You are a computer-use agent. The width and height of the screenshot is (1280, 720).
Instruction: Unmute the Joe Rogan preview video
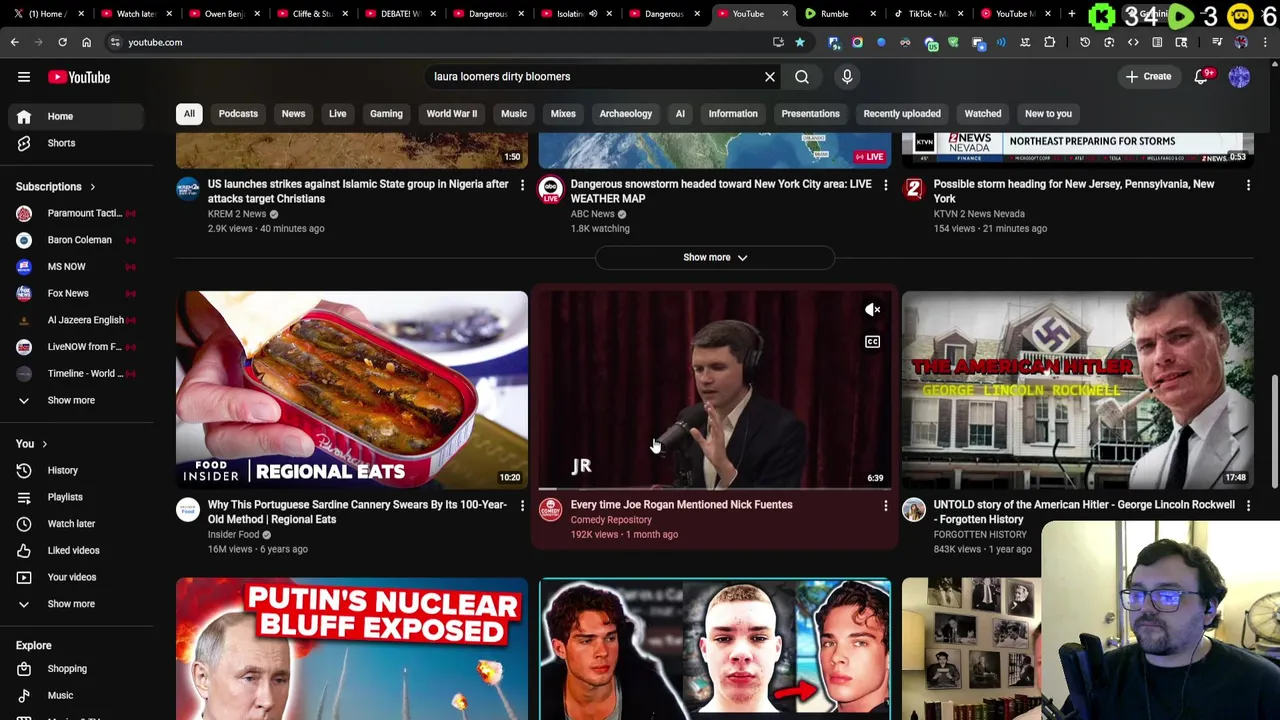tap(873, 310)
